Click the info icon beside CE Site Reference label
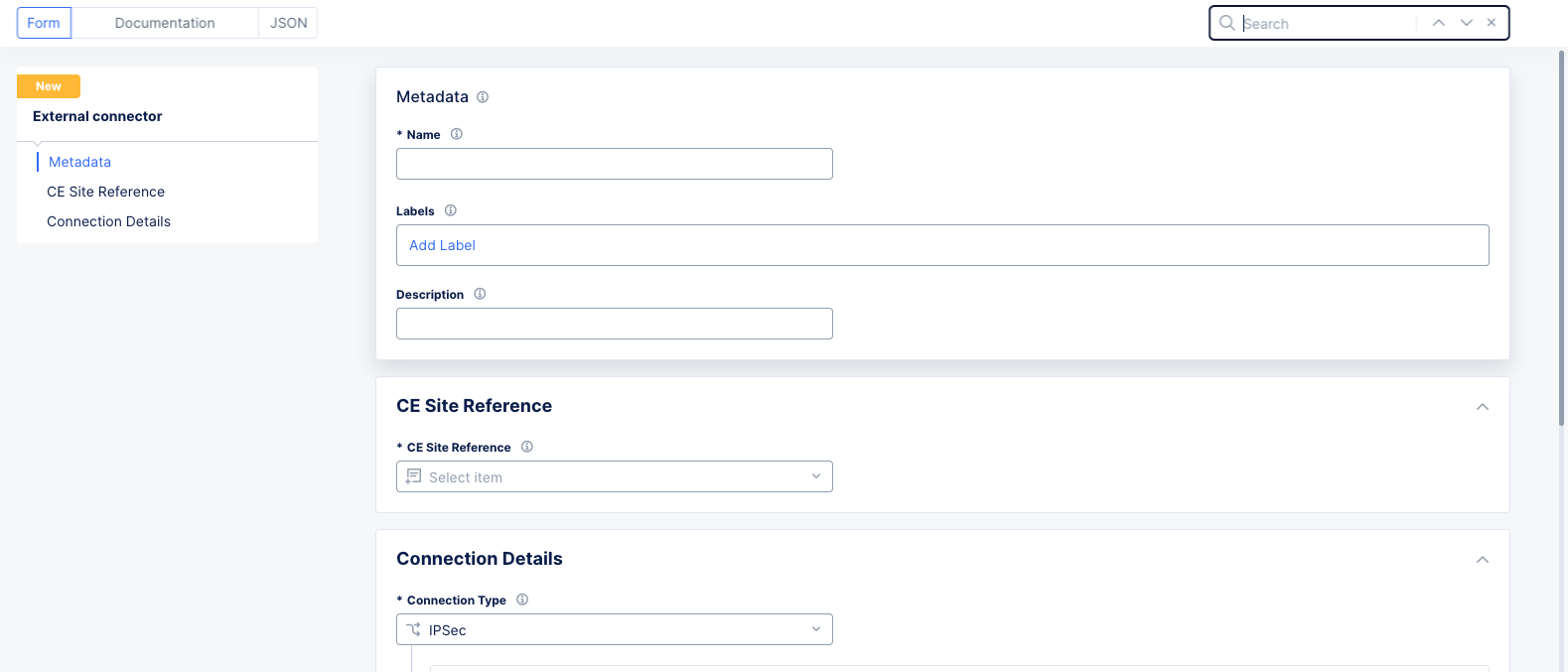This screenshot has height=672, width=1568. (527, 447)
